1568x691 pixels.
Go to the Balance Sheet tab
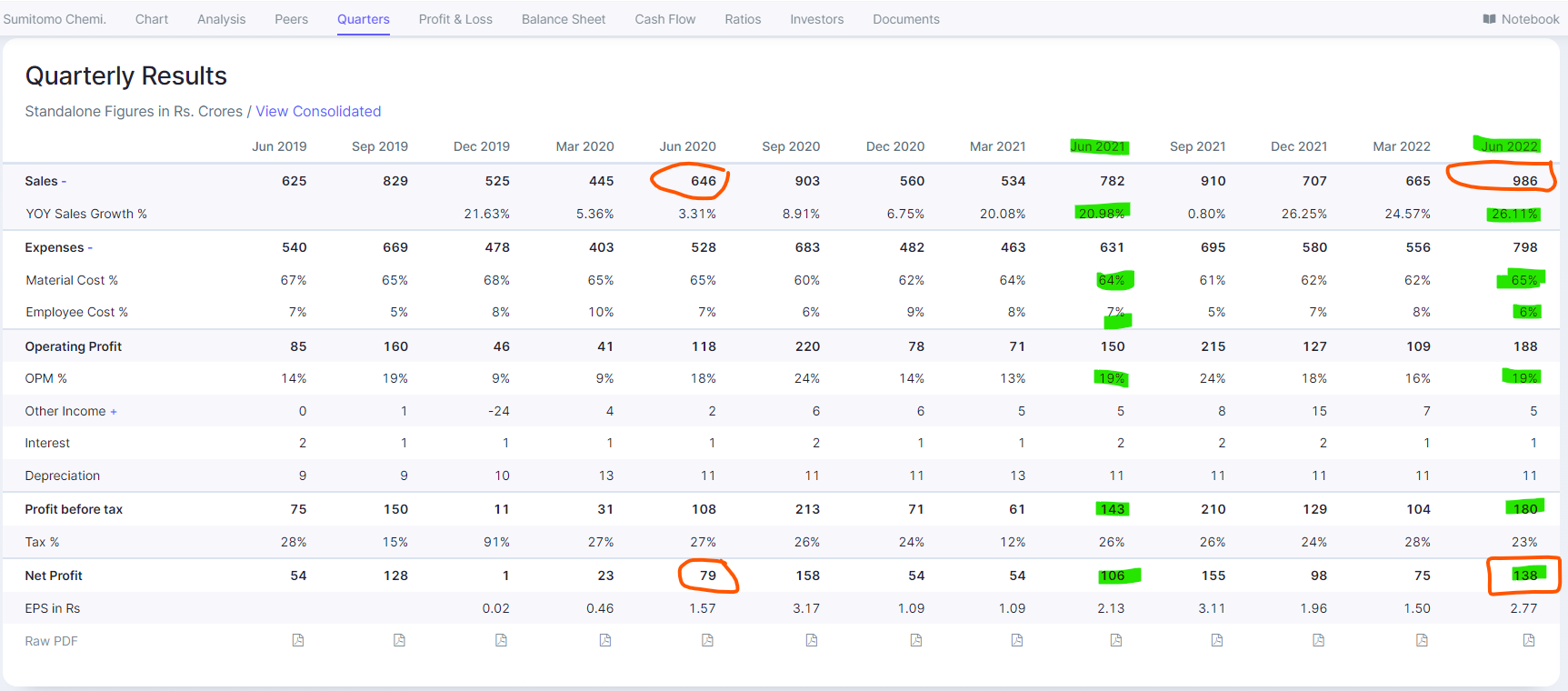564,19
